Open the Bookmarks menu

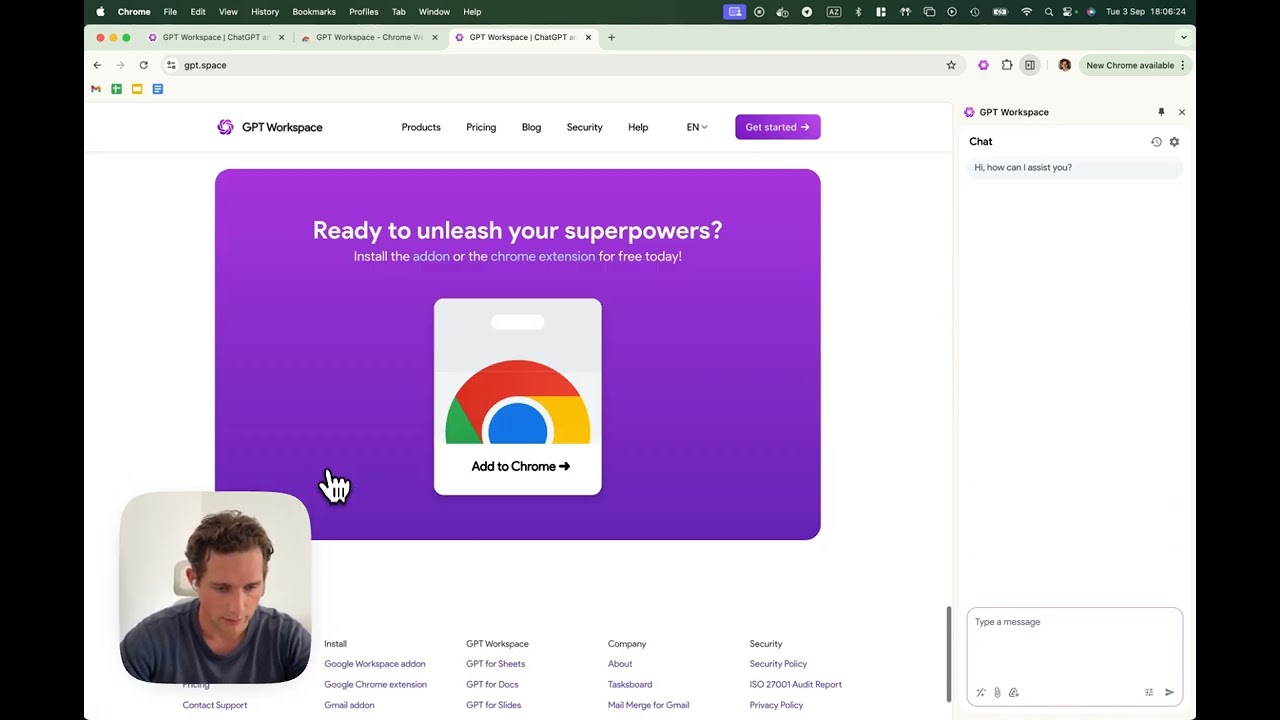(x=314, y=12)
